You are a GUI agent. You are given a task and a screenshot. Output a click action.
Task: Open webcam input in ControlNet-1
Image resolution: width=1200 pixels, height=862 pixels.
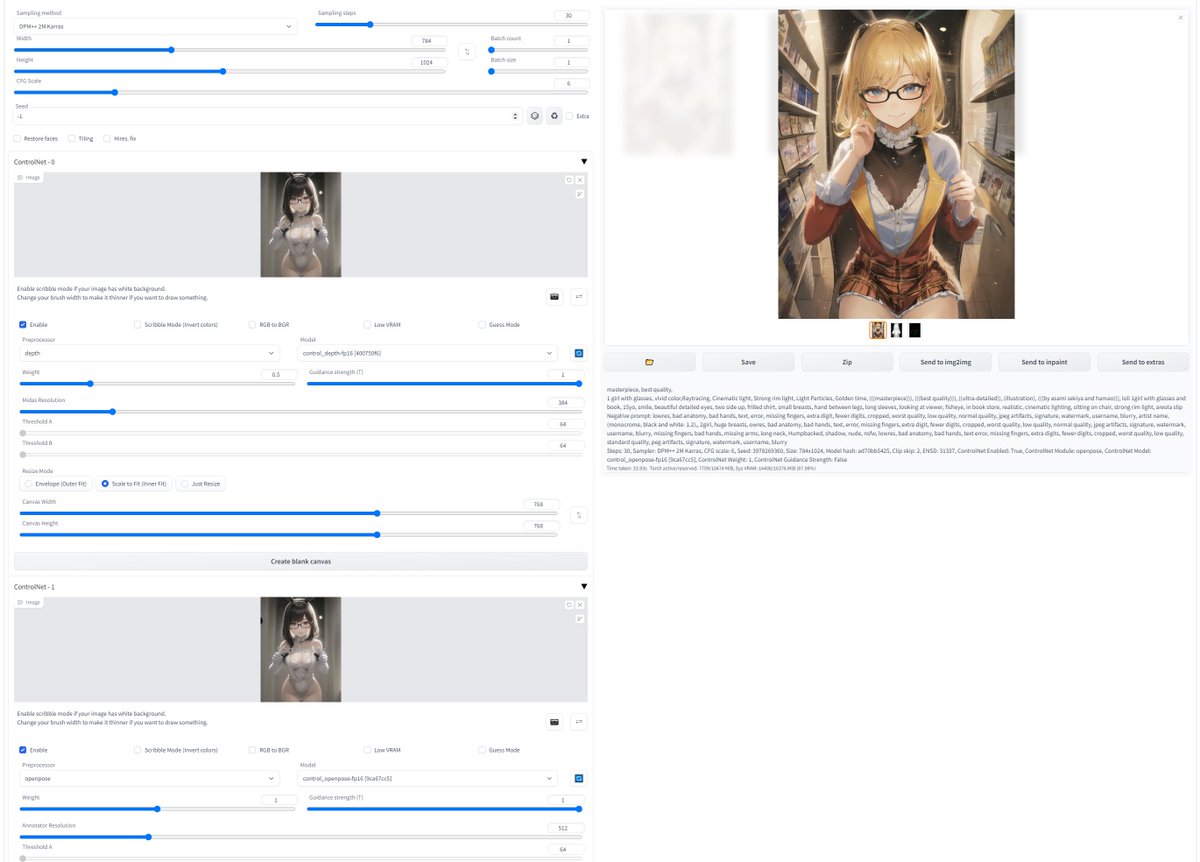[x=555, y=721]
